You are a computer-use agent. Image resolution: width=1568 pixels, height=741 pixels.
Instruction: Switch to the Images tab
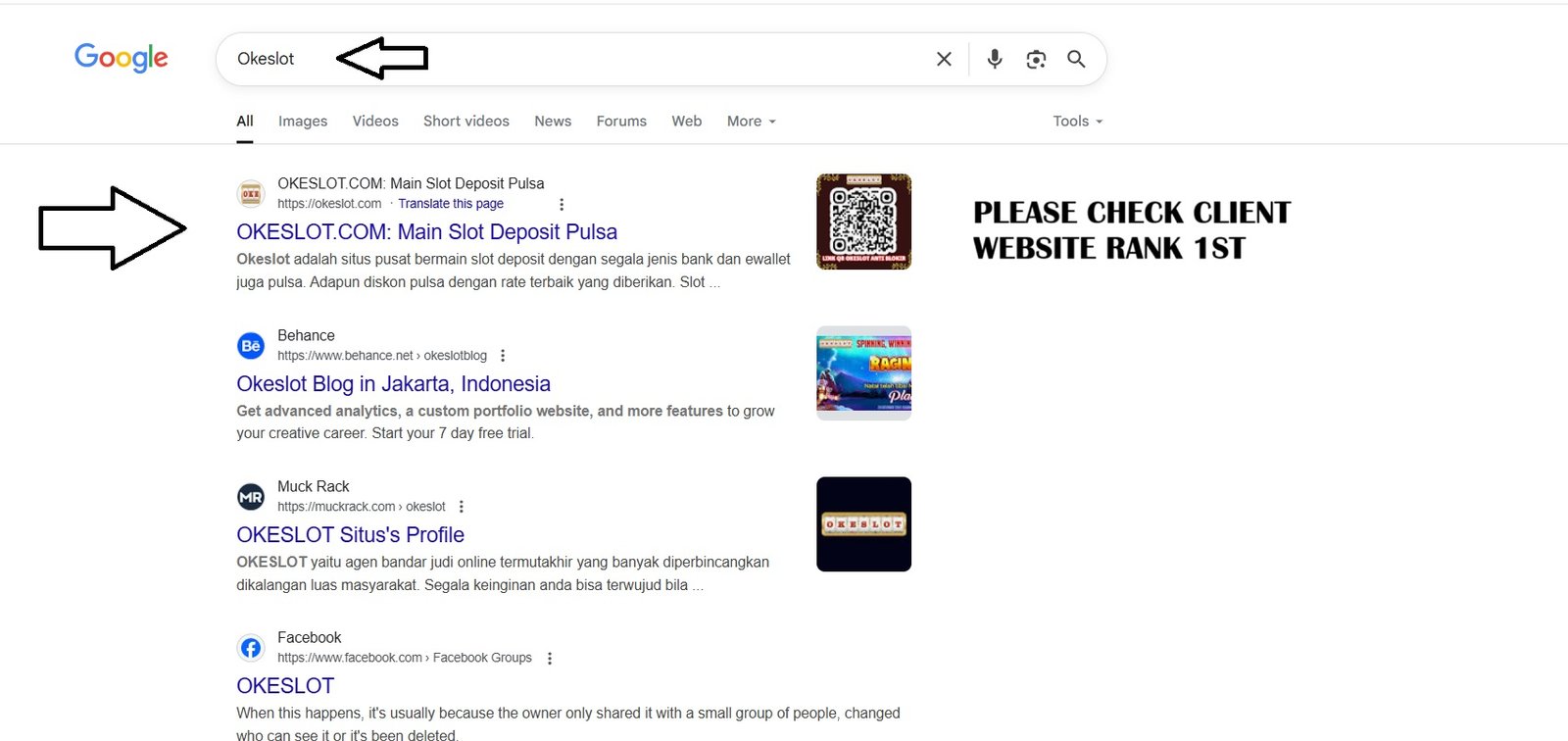tap(303, 122)
